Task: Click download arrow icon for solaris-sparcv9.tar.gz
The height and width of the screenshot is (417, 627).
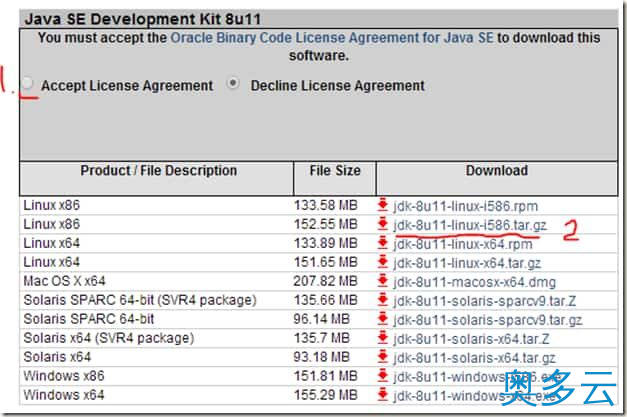Action: click(383, 319)
